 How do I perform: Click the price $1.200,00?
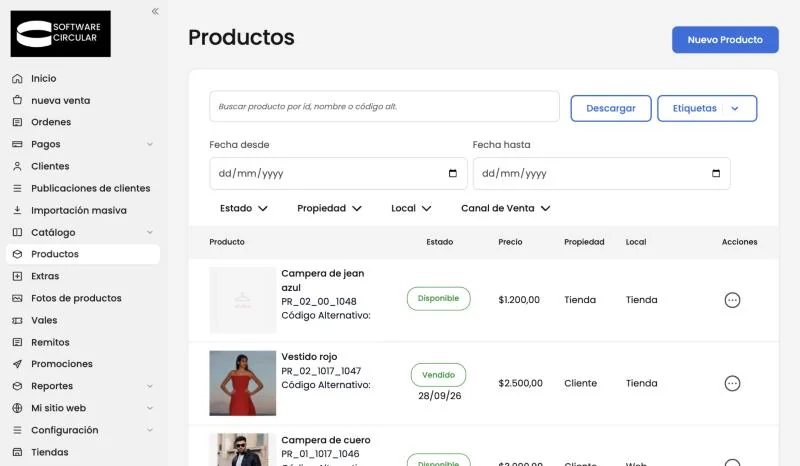(519, 300)
